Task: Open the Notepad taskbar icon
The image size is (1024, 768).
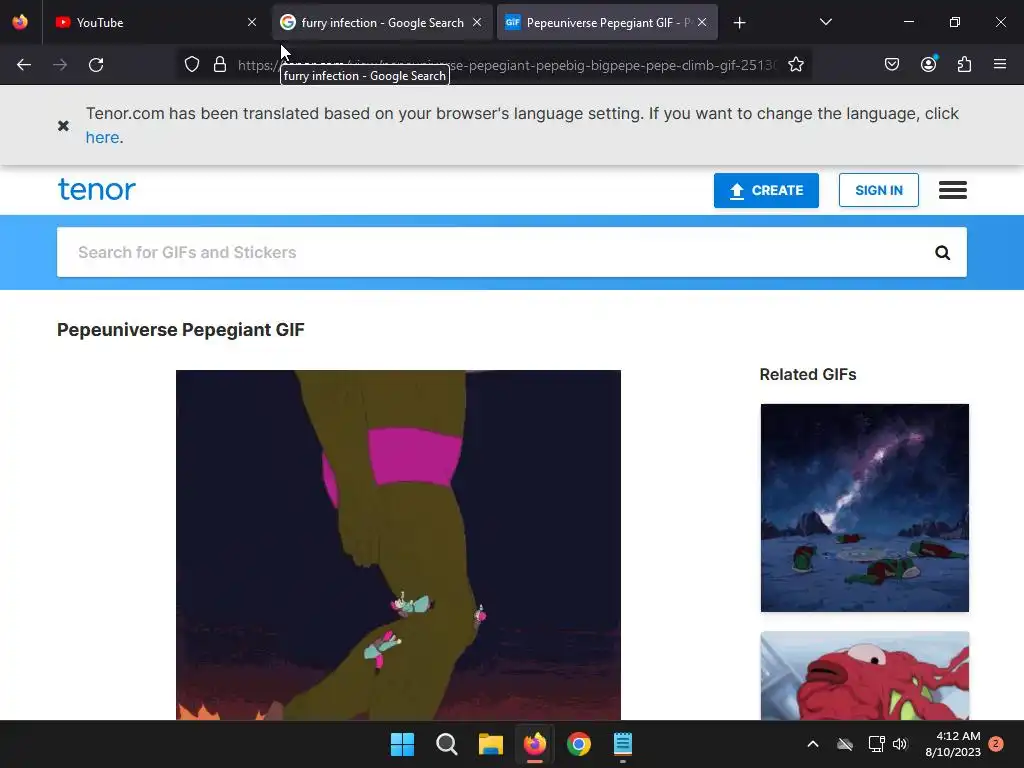Action: [623, 744]
